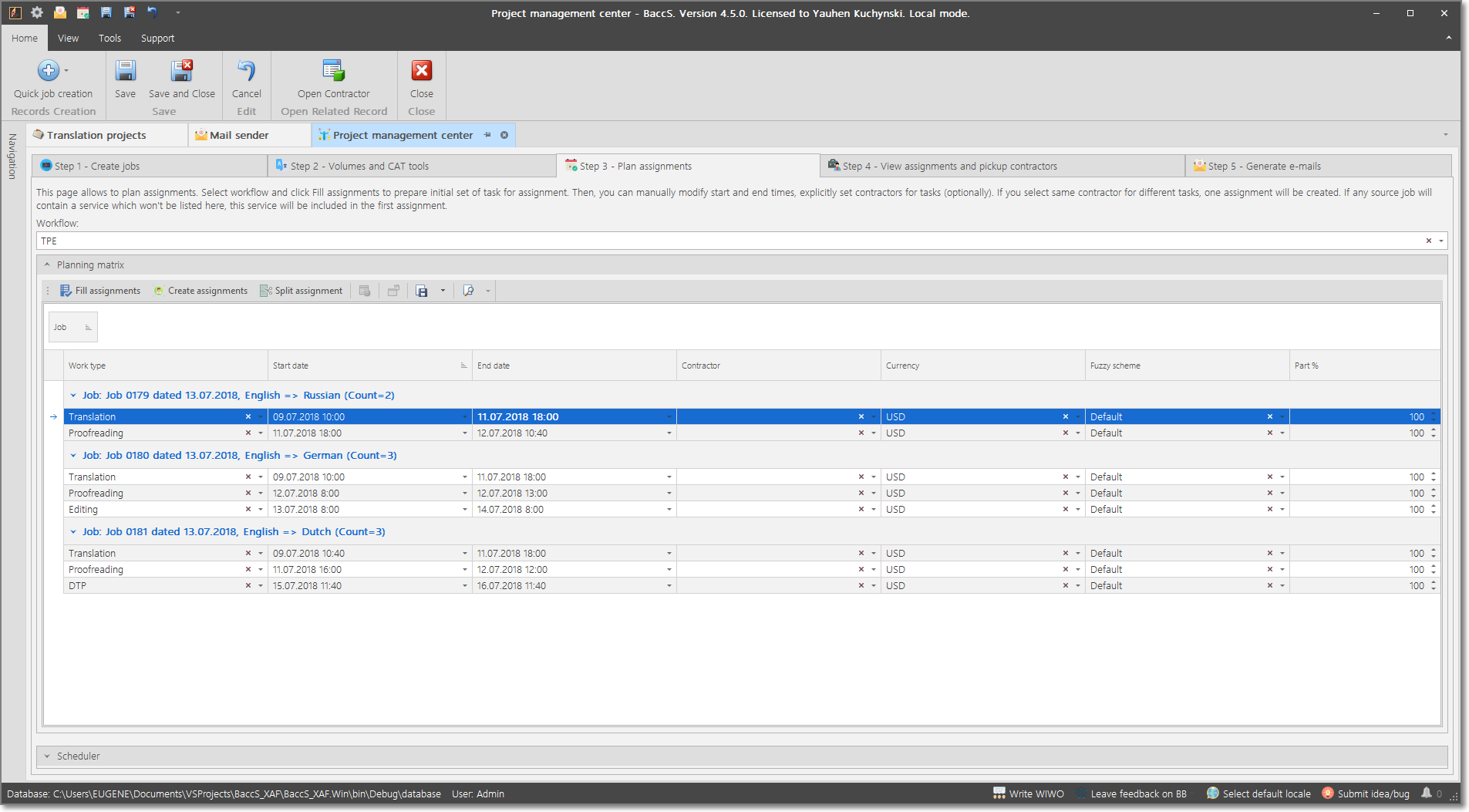The image size is (1469, 812).
Task: Open Currency dropdown in Editing row
Action: pyautogui.click(x=1077, y=510)
